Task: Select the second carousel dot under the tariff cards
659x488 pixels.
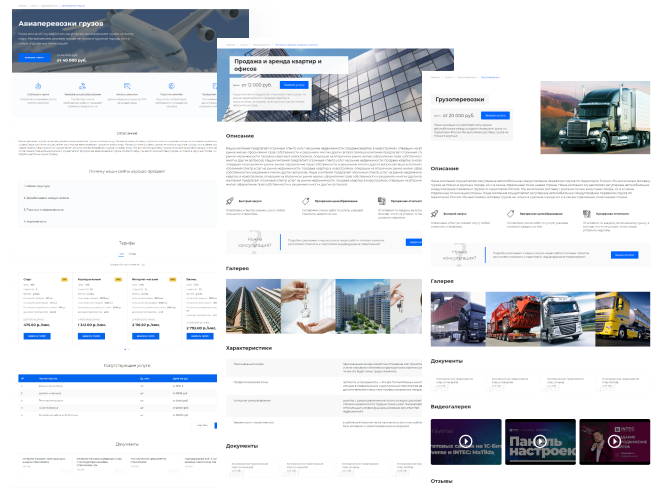Action: [129, 349]
